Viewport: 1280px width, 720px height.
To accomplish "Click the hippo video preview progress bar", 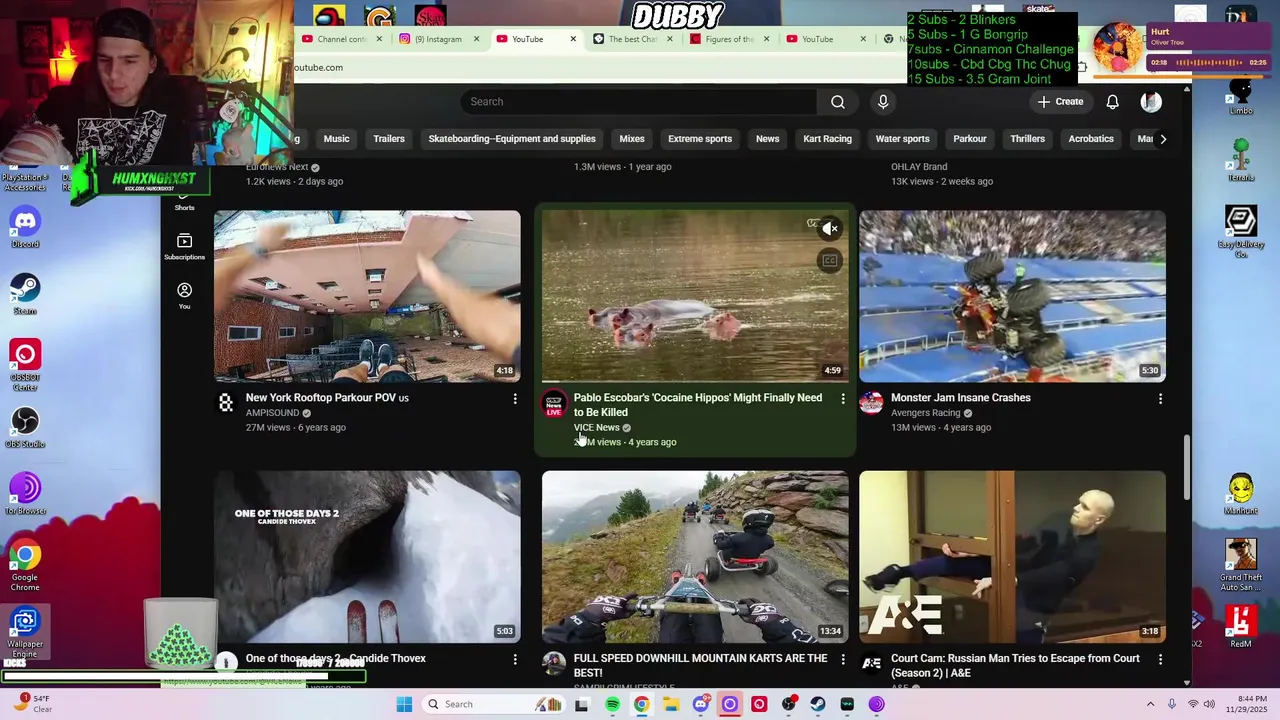I will coord(695,381).
